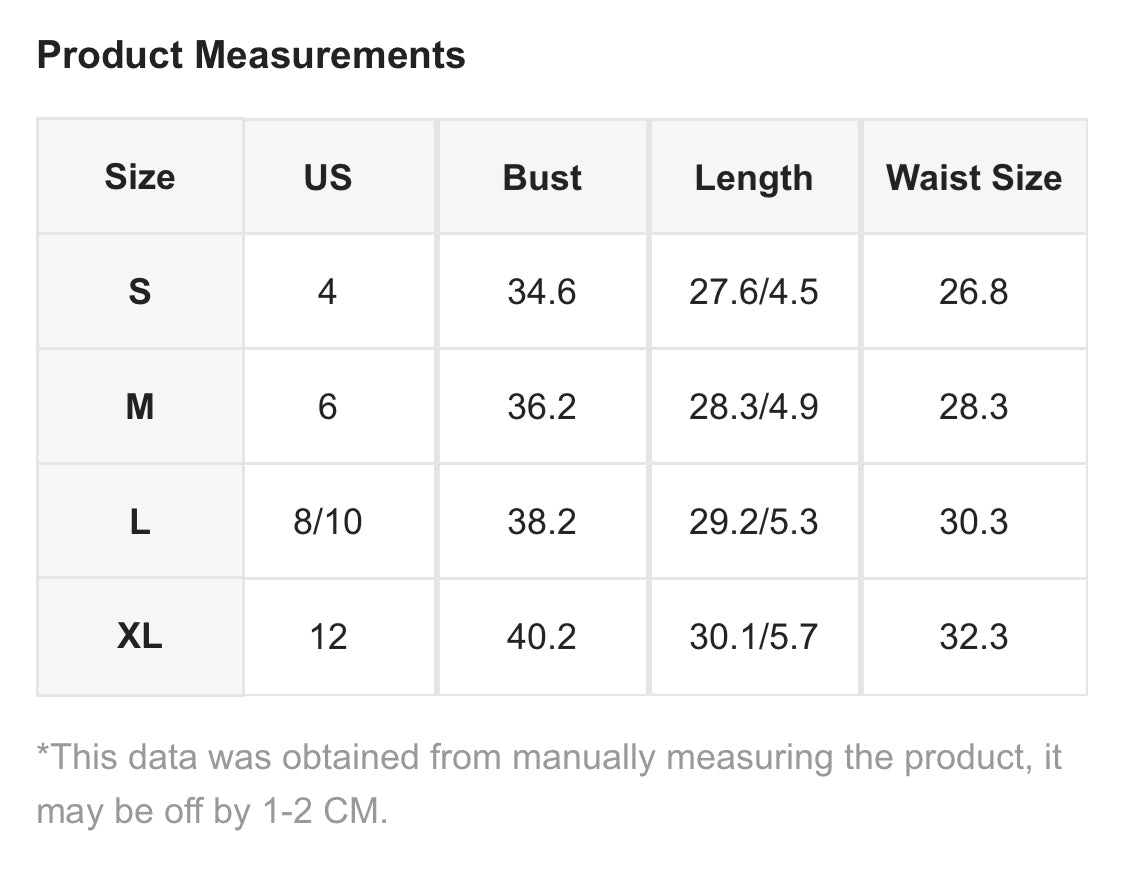The height and width of the screenshot is (883, 1125).
Task: Select the waist value 26.8
Action: pos(974,292)
